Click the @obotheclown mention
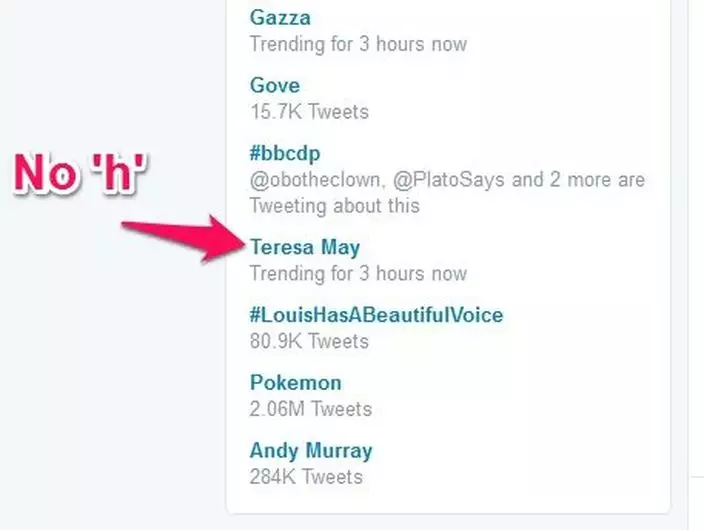 point(313,180)
